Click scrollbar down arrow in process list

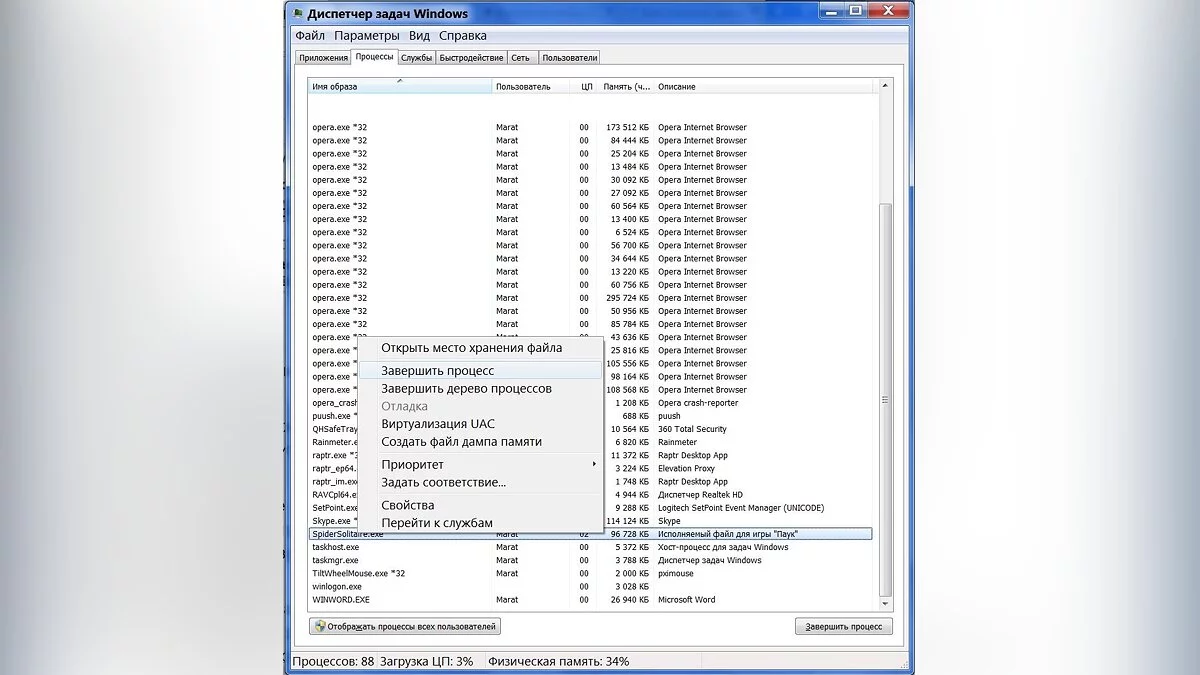(884, 603)
